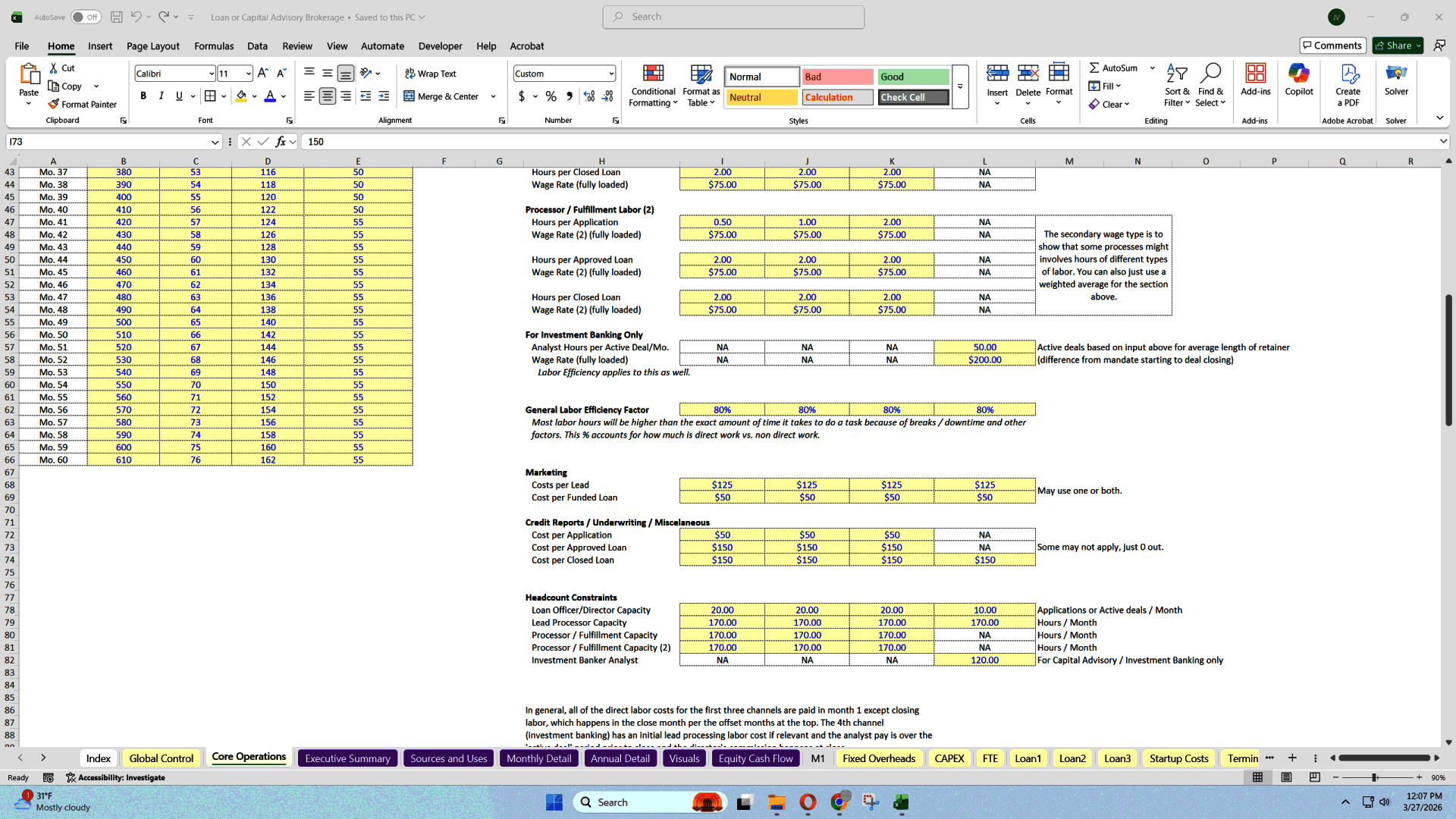This screenshot has width=1456, height=819.
Task: Enable Wrap Text formatting
Action: [430, 73]
